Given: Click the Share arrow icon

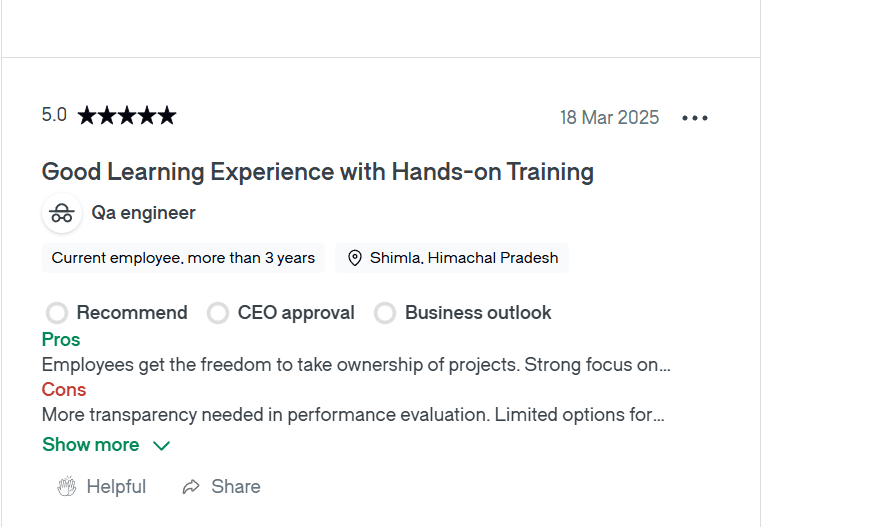Looking at the screenshot, I should click(x=191, y=487).
